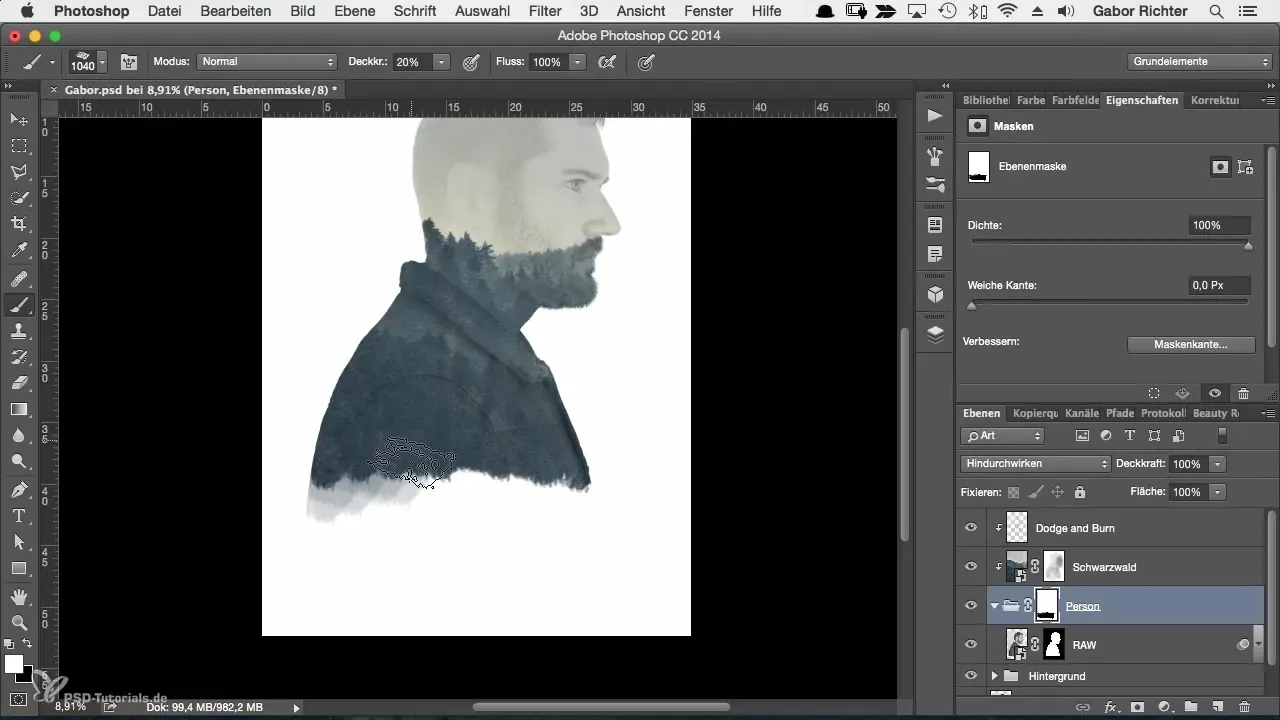Screen dimensions: 1280x720
Task: Select the Clone Stamp tool
Action: tap(18, 331)
